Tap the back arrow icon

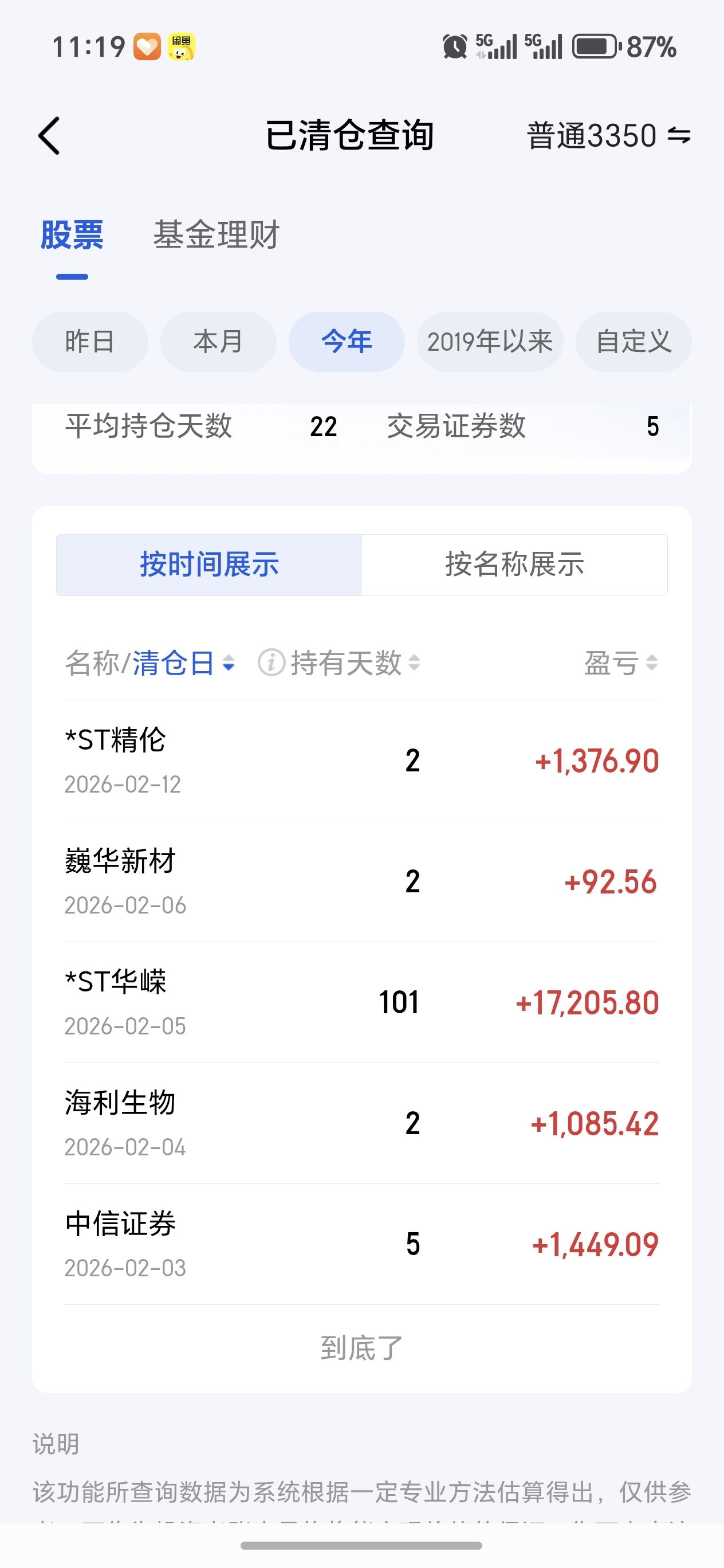tap(50, 136)
